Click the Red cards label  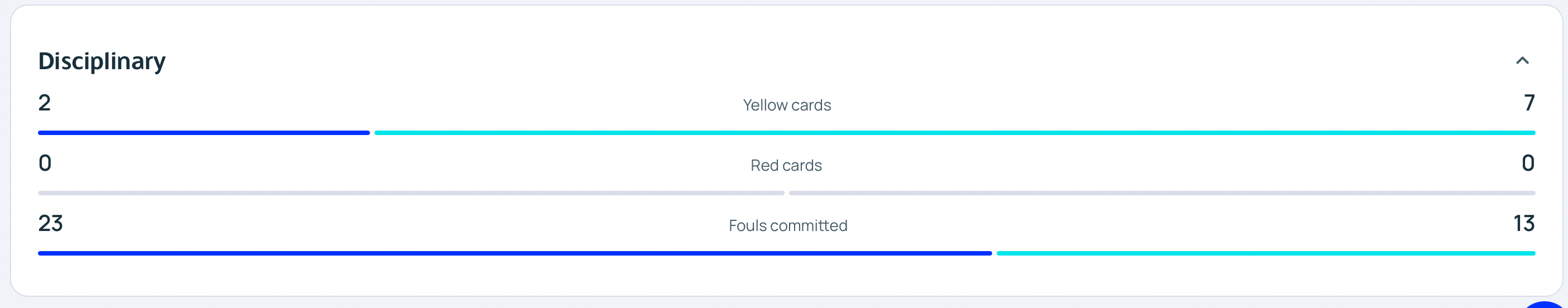[786, 166]
